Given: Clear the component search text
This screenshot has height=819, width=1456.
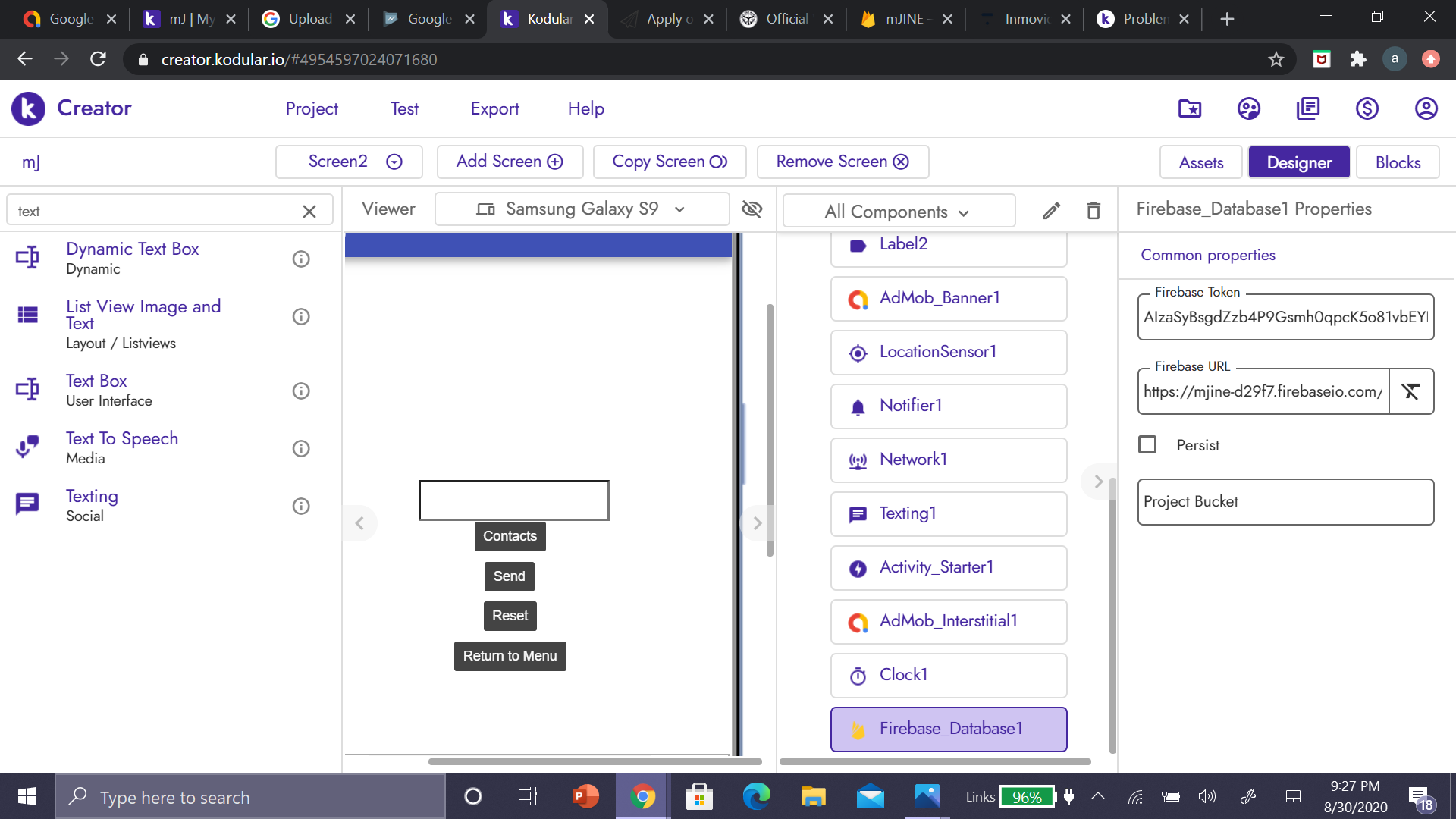Looking at the screenshot, I should [309, 211].
